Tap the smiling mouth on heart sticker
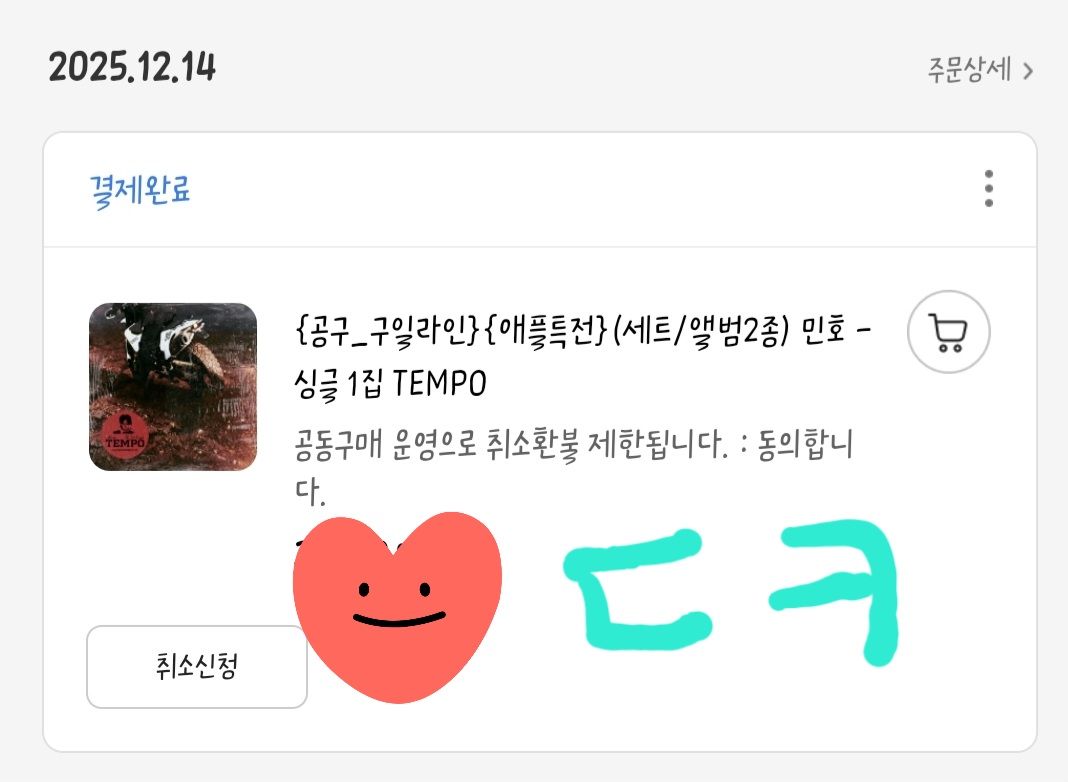Viewport: 1068px width, 782px height. pos(398,619)
